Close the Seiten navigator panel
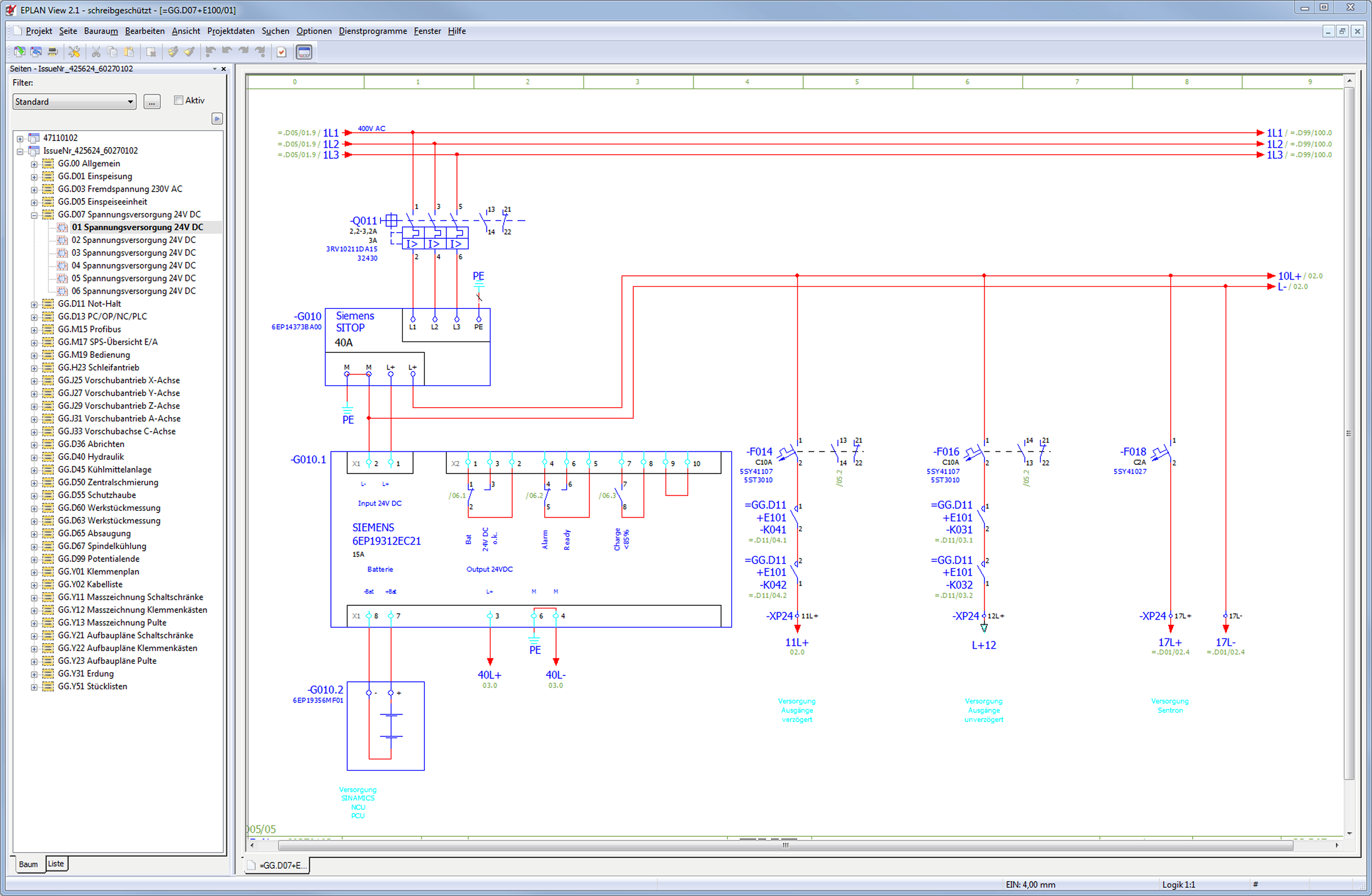1372x896 pixels. (x=224, y=69)
